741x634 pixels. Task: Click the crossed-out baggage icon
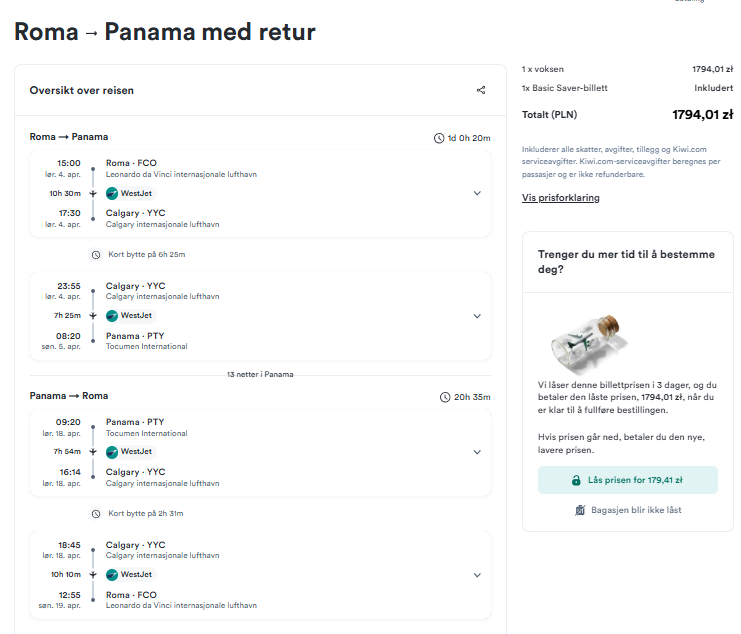point(580,510)
